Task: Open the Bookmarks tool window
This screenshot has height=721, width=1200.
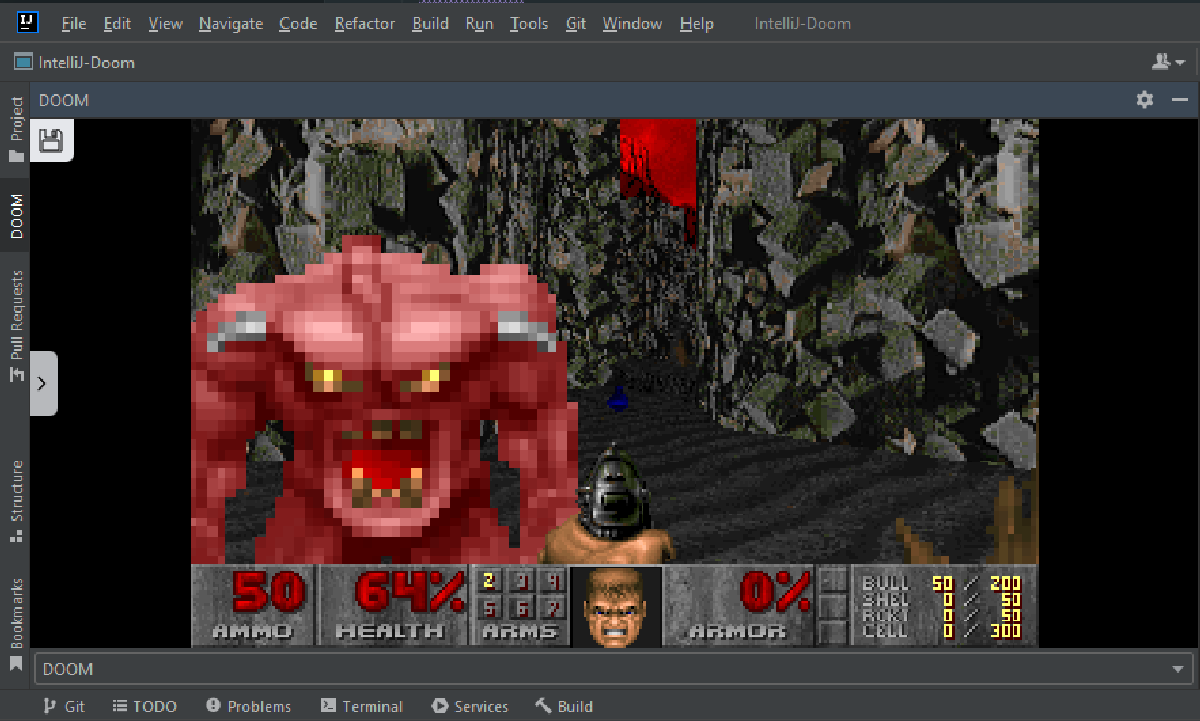Action: pyautogui.click(x=16, y=624)
